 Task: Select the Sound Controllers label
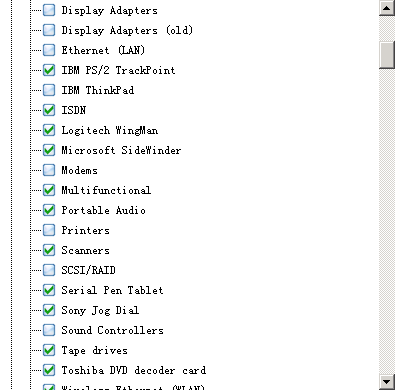[112, 330]
